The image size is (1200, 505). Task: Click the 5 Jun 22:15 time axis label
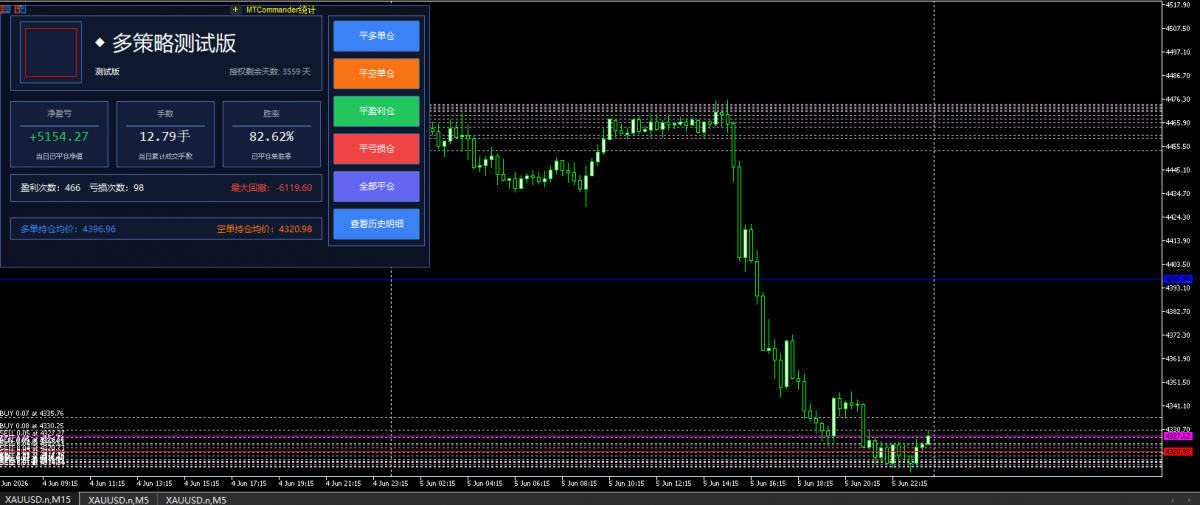(x=911, y=483)
